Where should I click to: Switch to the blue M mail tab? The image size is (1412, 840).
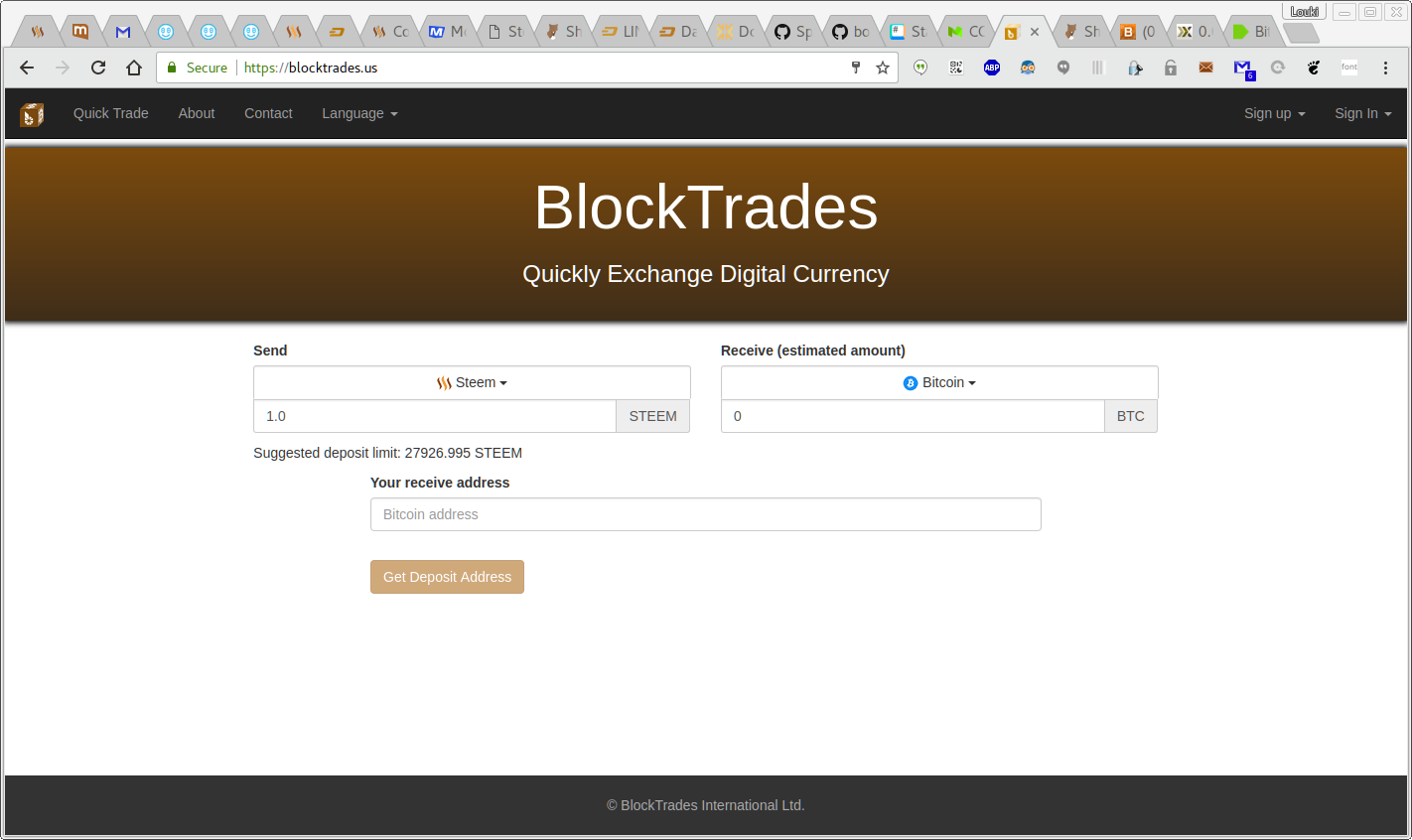pos(123,32)
